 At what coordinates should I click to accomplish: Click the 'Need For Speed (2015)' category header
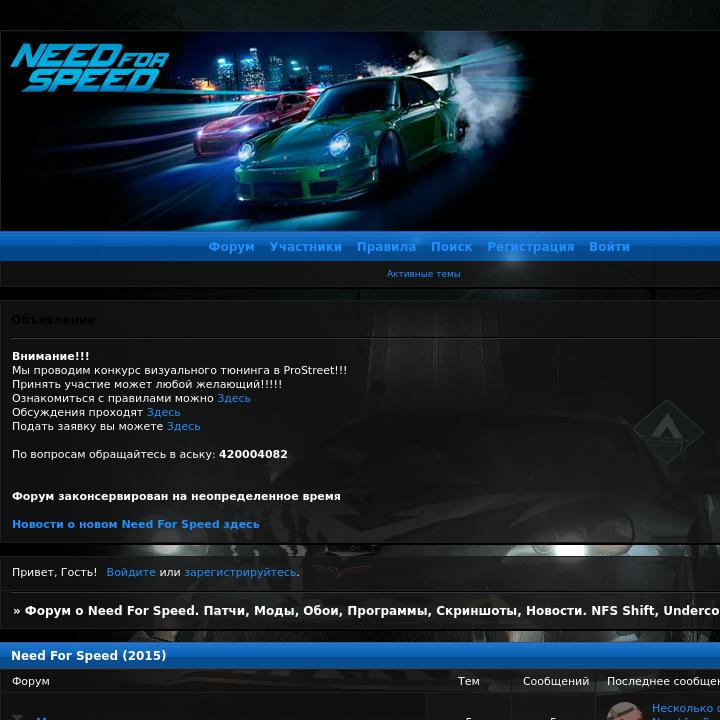coord(89,655)
